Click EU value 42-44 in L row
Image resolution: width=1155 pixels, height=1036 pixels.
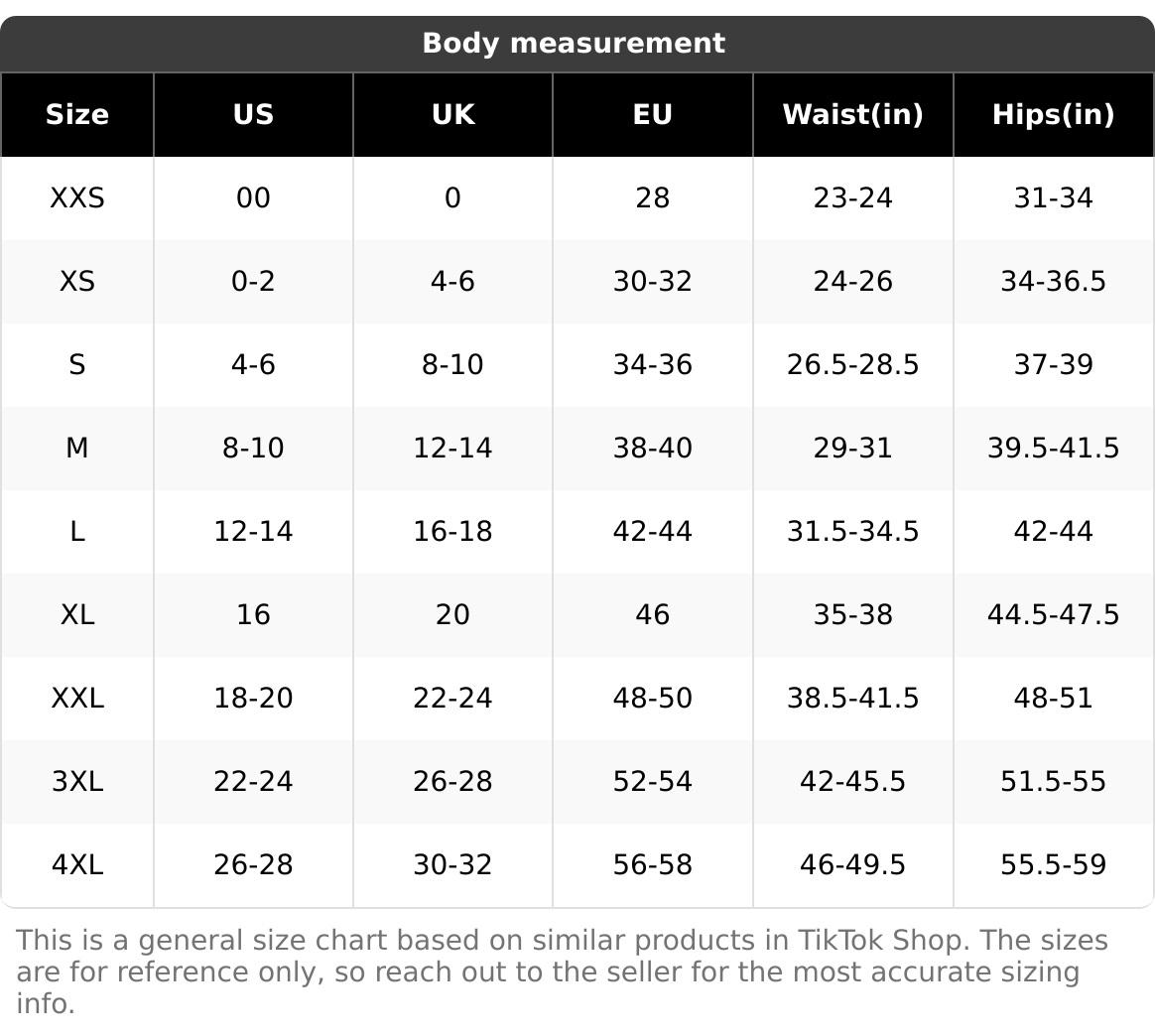652,532
